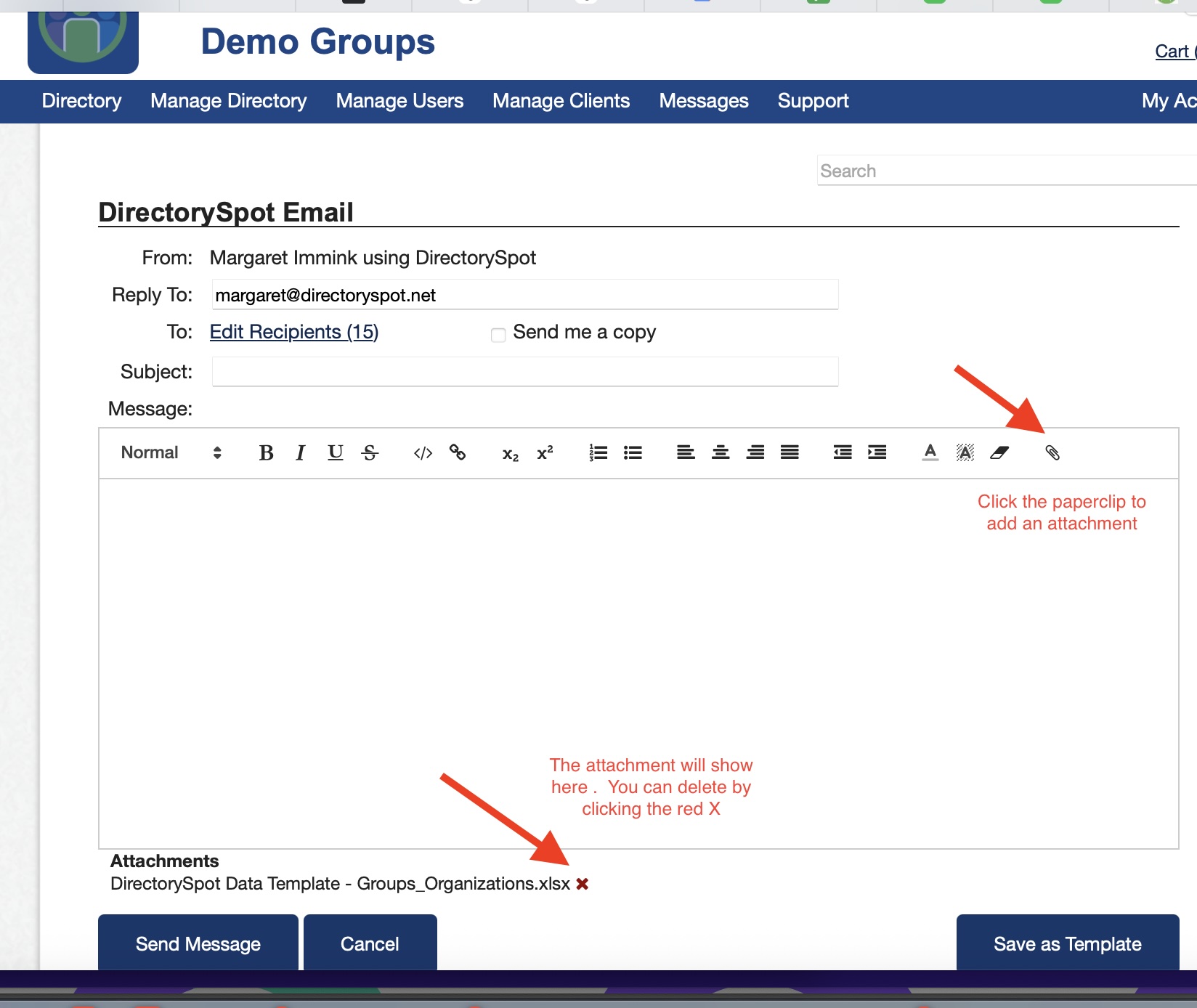This screenshot has height=1008, width=1197.
Task: Open the Edit Recipients (15) link
Action: (x=294, y=332)
